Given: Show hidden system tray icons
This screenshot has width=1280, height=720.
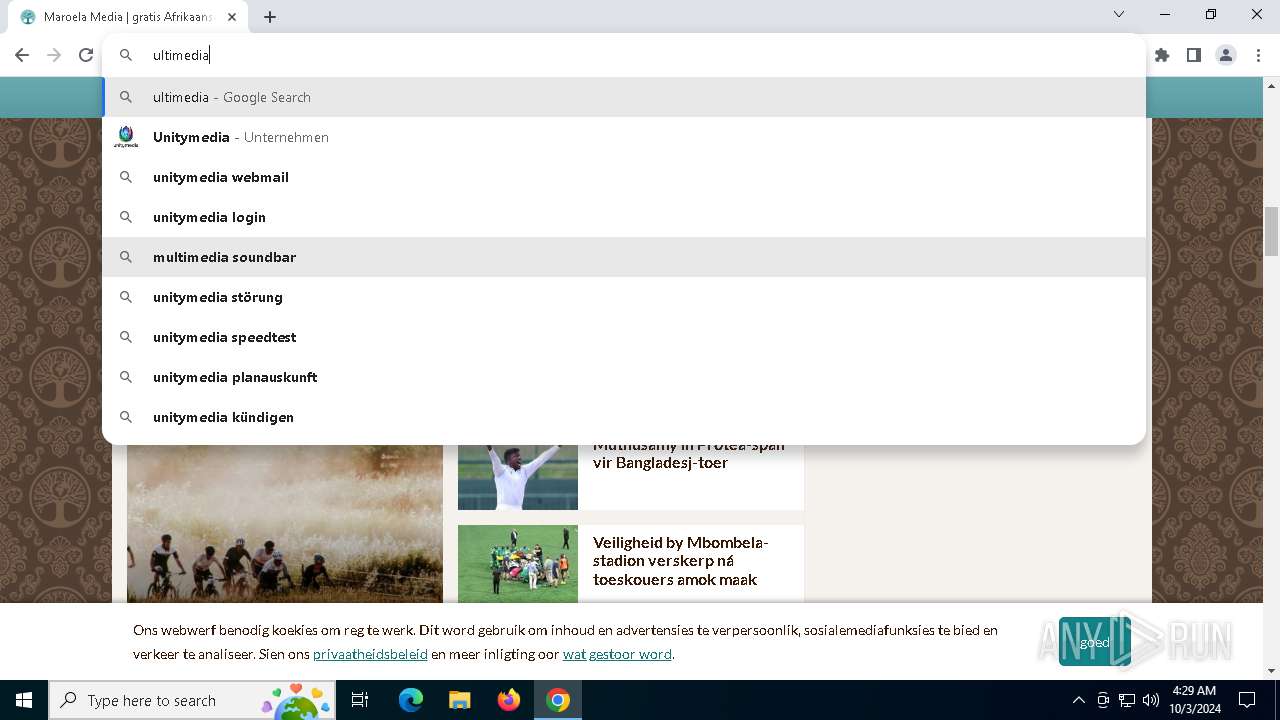Looking at the screenshot, I should click(x=1078, y=700).
